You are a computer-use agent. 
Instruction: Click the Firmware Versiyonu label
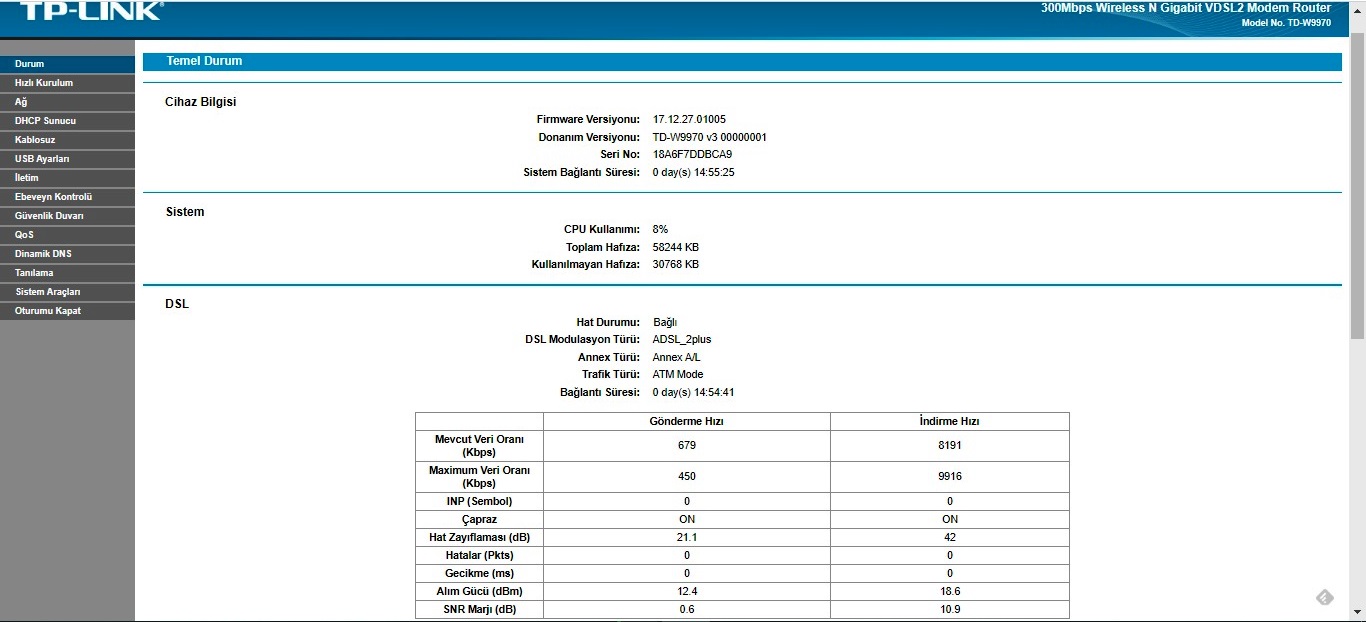pos(588,120)
